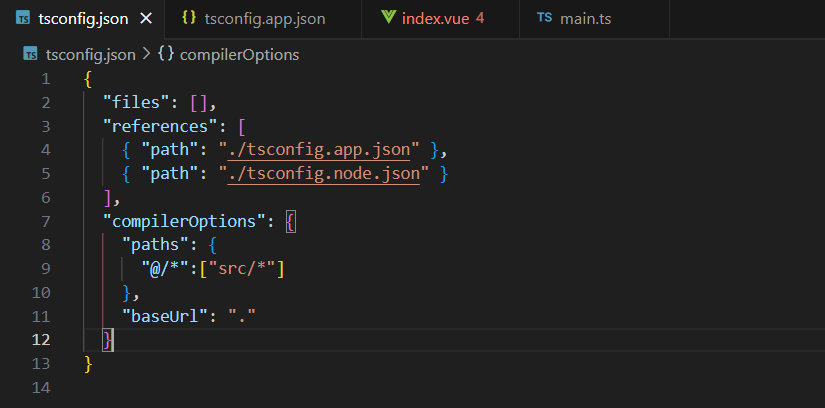Click the TS icon on tsconfig.json tab
The width and height of the screenshot is (825, 408).
(23, 19)
